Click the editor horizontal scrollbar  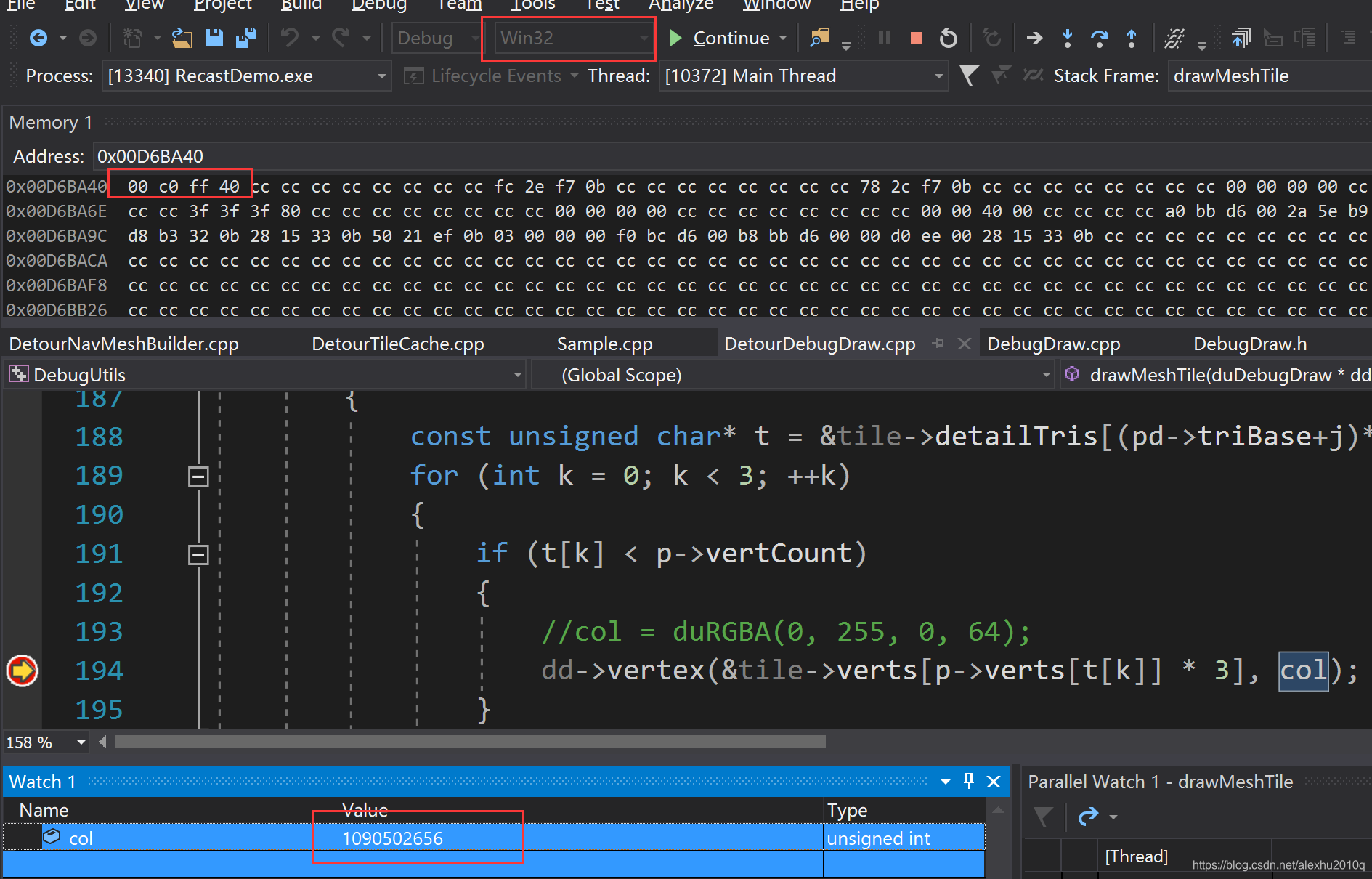click(470, 742)
